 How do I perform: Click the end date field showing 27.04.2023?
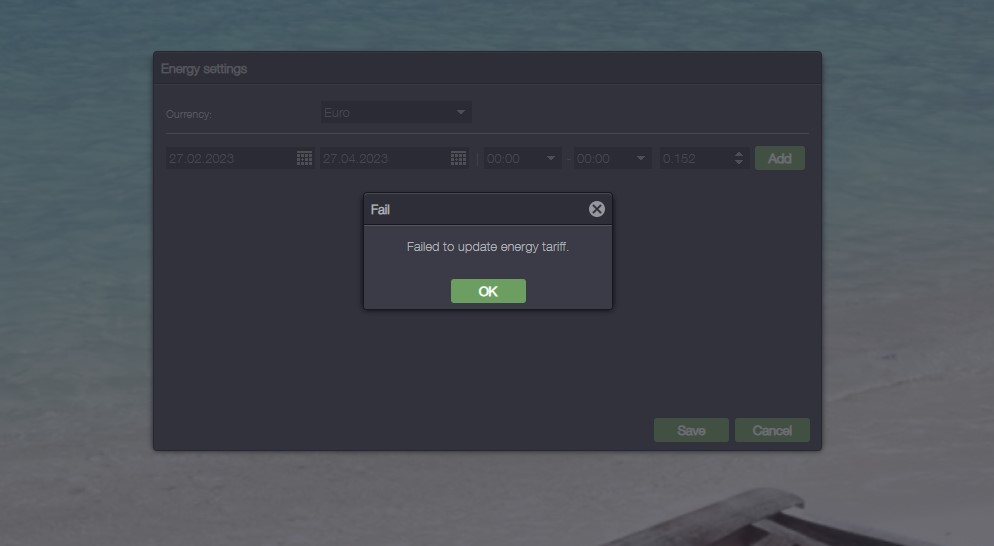384,158
